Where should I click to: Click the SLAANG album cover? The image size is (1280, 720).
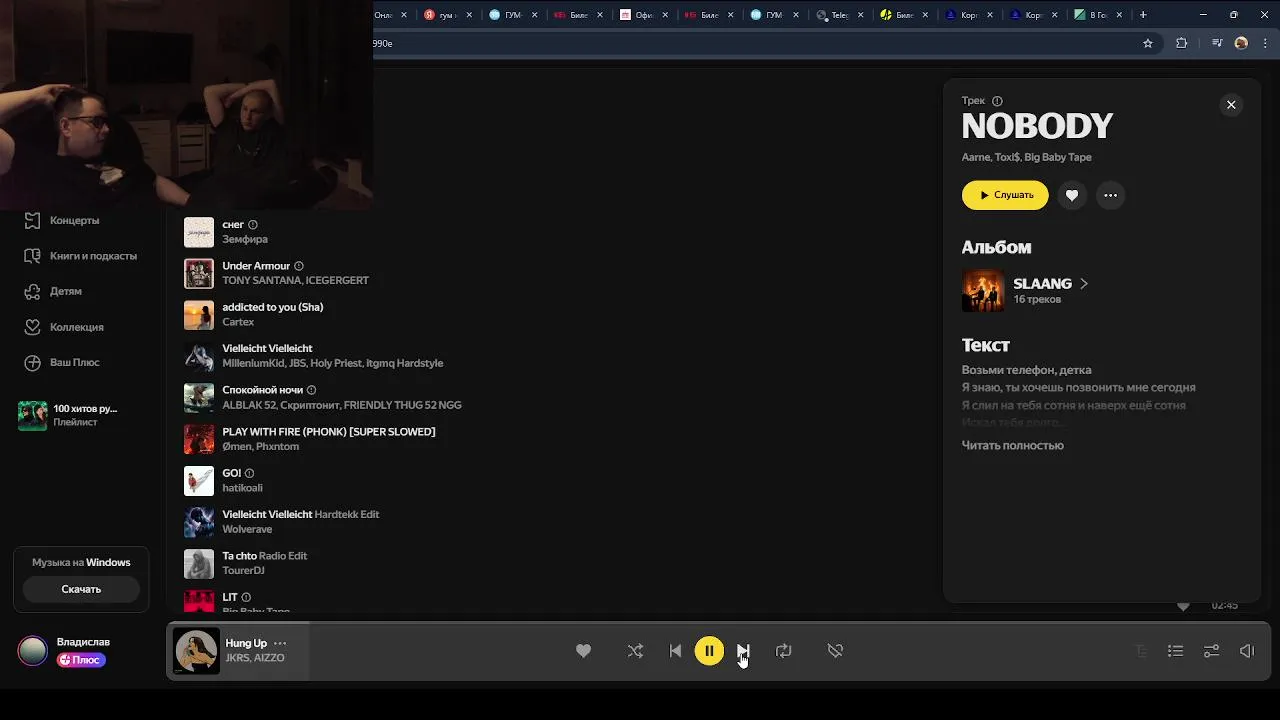[x=983, y=291]
